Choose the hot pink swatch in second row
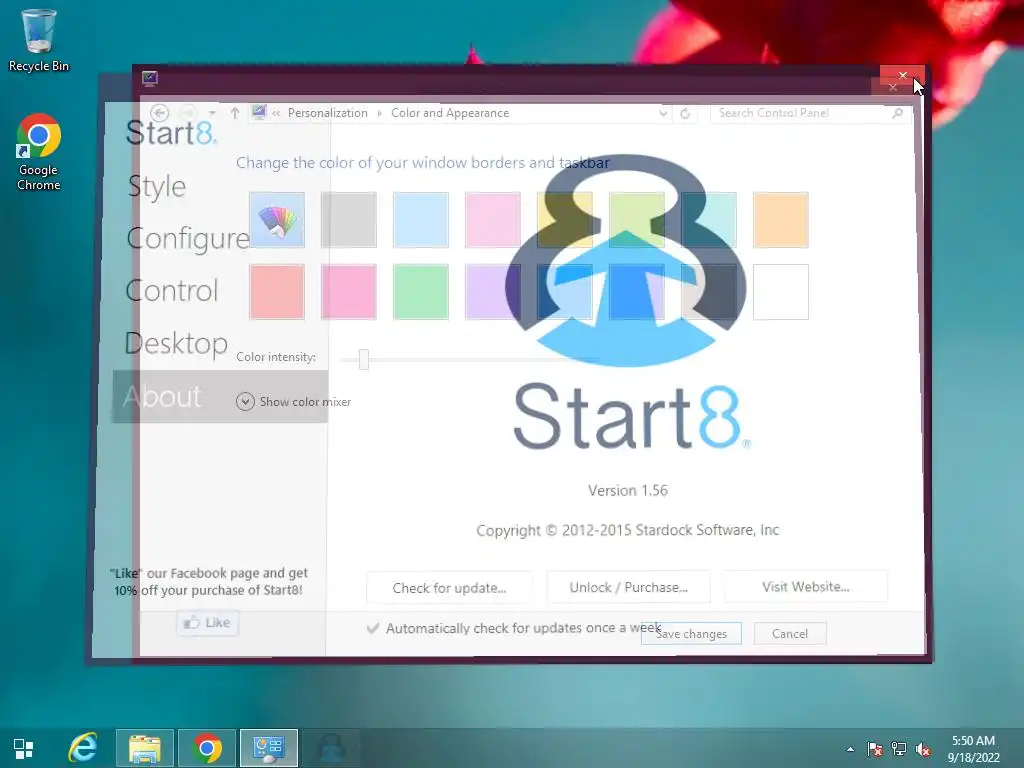Image resolution: width=1024 pixels, height=768 pixels. click(x=349, y=292)
